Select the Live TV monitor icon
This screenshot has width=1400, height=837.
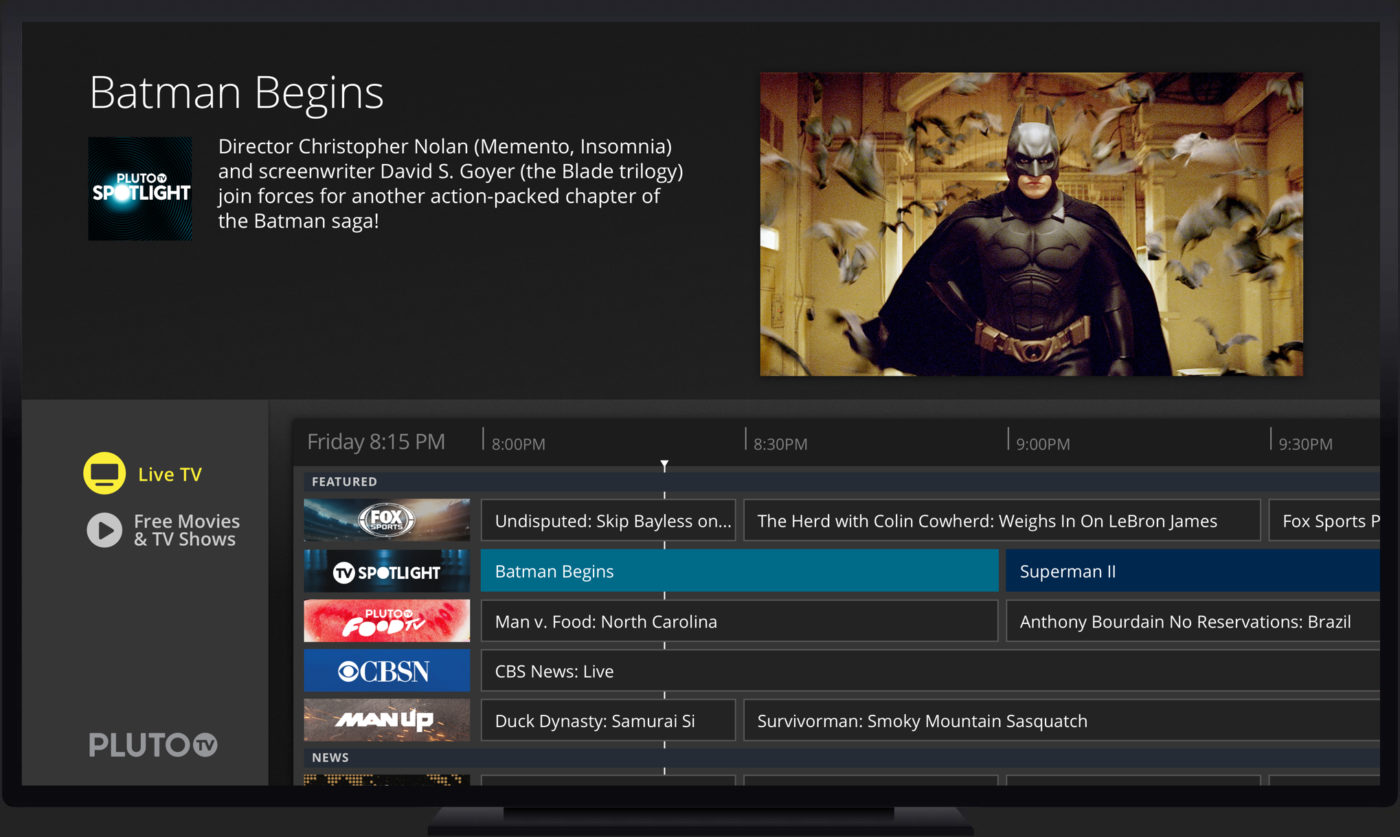point(104,474)
